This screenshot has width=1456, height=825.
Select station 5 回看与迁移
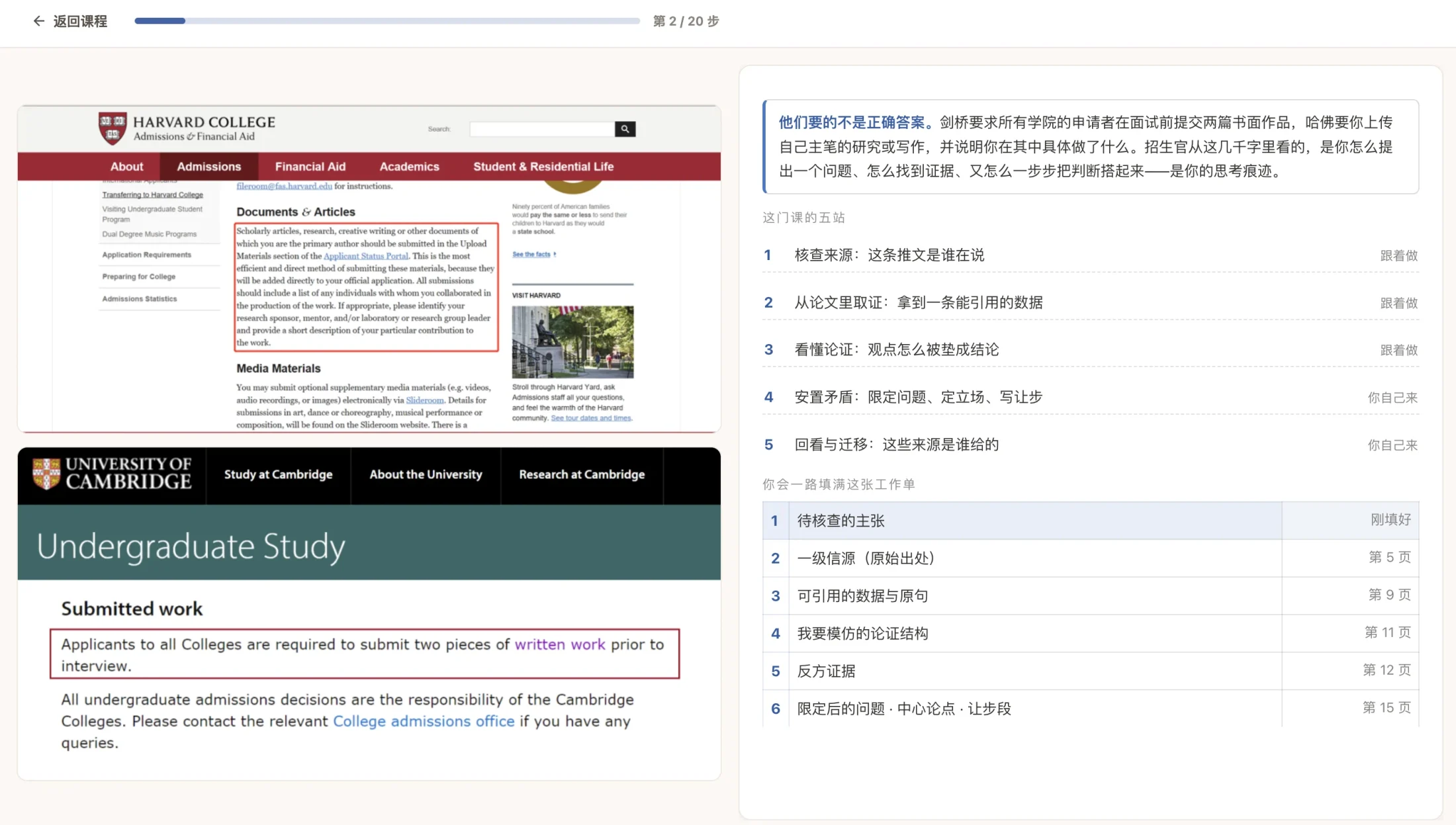point(1090,445)
